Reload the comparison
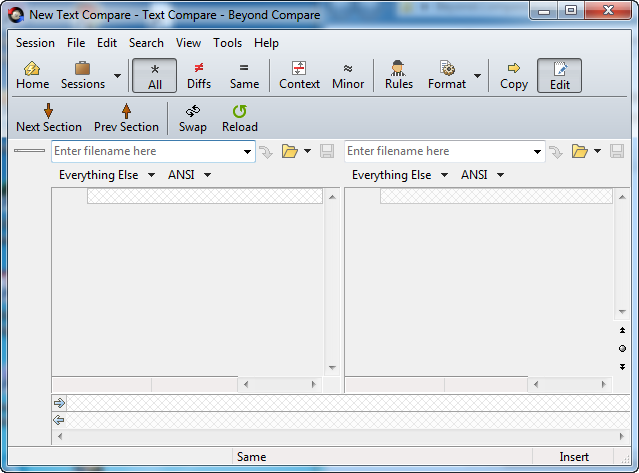This screenshot has width=639, height=473. click(x=240, y=118)
